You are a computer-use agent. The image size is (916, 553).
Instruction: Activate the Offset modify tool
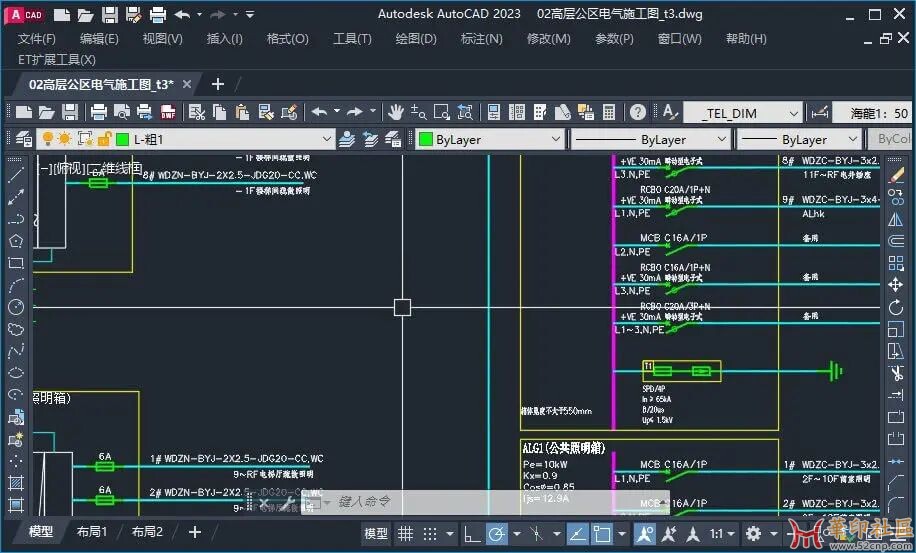click(x=896, y=241)
